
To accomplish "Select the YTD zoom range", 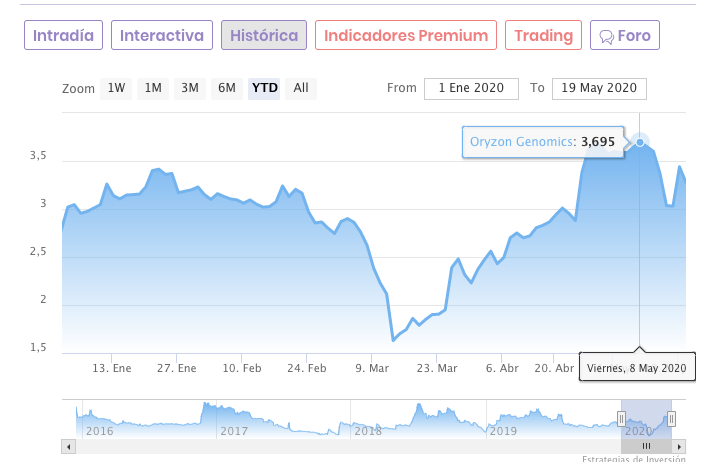I will coord(265,88).
